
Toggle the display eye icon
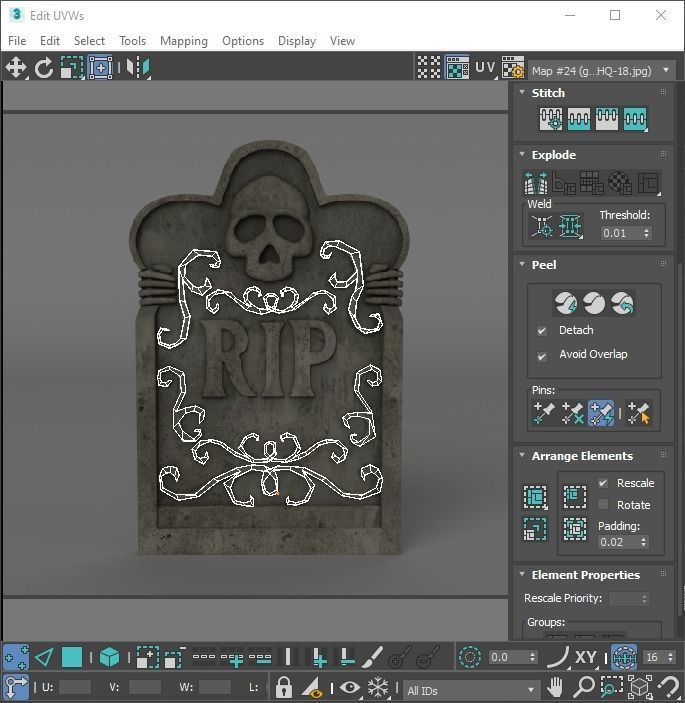[350, 686]
